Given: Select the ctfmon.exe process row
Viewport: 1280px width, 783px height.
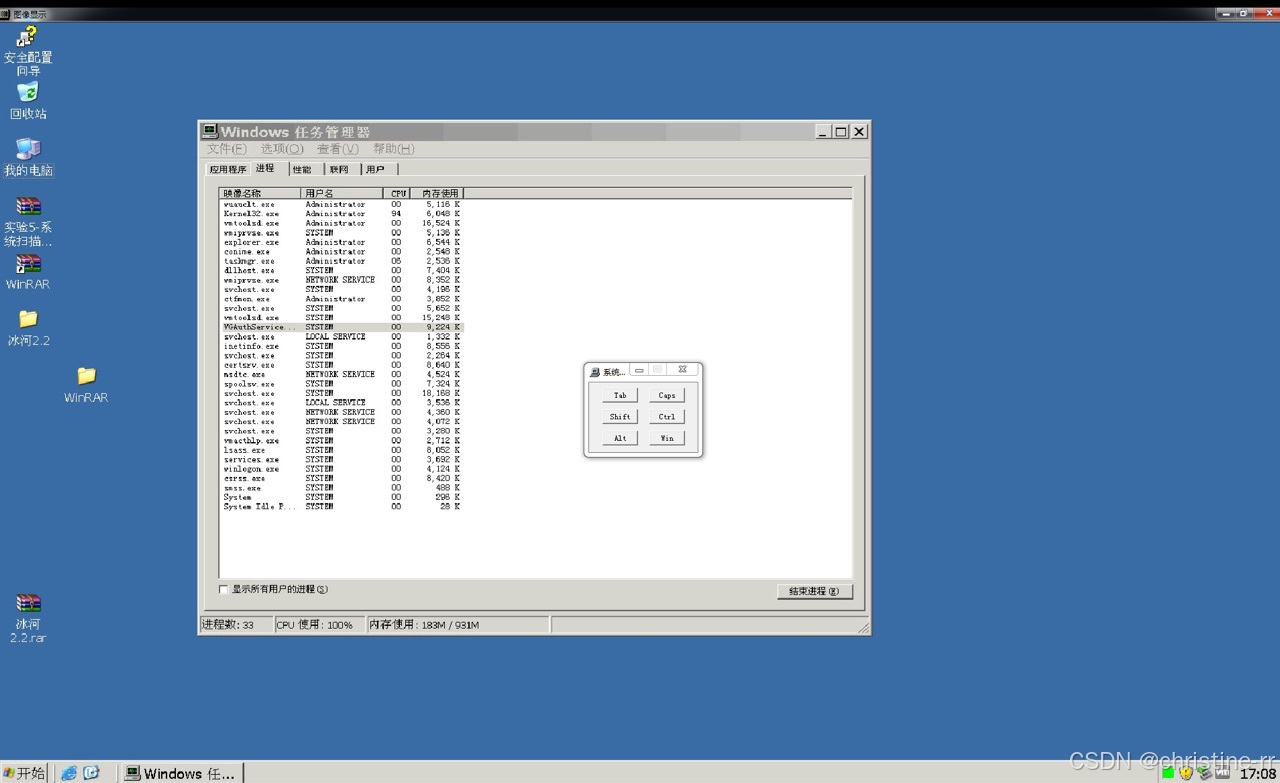Looking at the screenshot, I should pyautogui.click(x=342, y=299).
